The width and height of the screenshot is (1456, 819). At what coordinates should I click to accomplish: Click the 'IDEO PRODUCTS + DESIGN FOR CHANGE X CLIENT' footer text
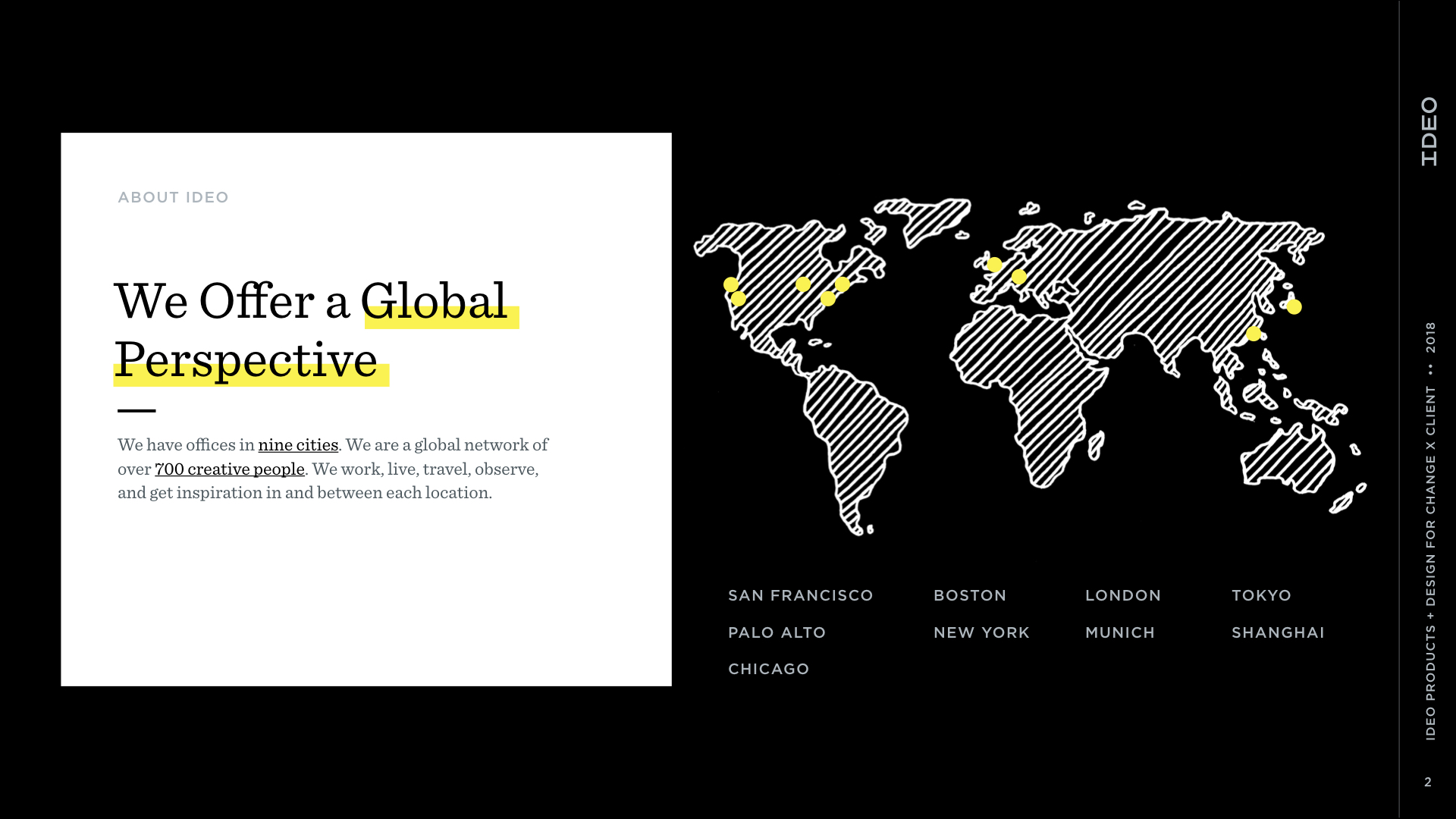pyautogui.click(x=1430, y=563)
